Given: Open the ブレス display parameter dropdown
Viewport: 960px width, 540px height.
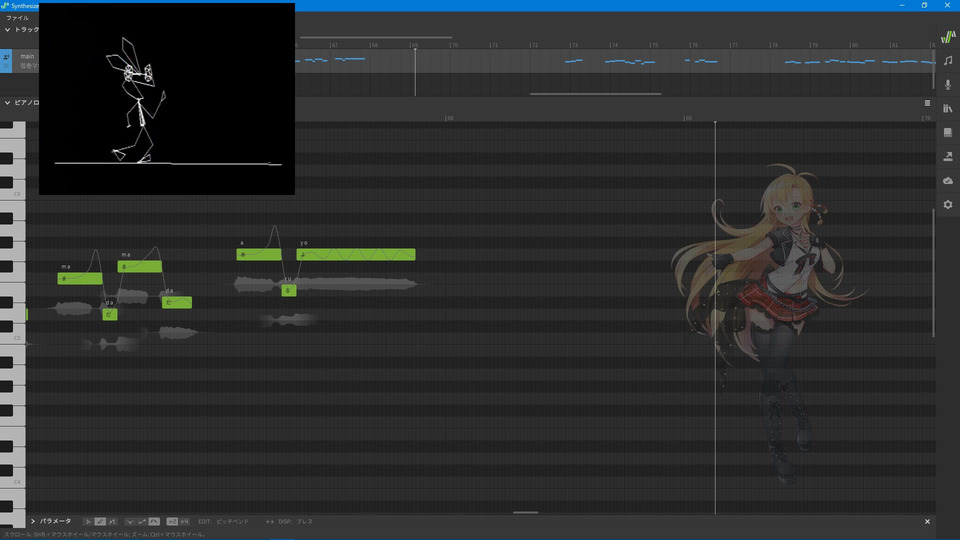Looking at the screenshot, I should (x=304, y=522).
